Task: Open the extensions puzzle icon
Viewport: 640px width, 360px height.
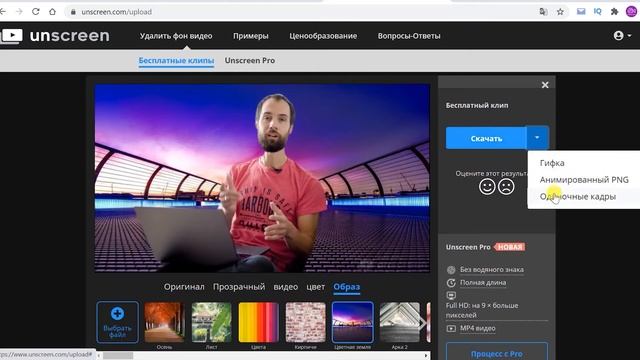Action: click(x=614, y=11)
